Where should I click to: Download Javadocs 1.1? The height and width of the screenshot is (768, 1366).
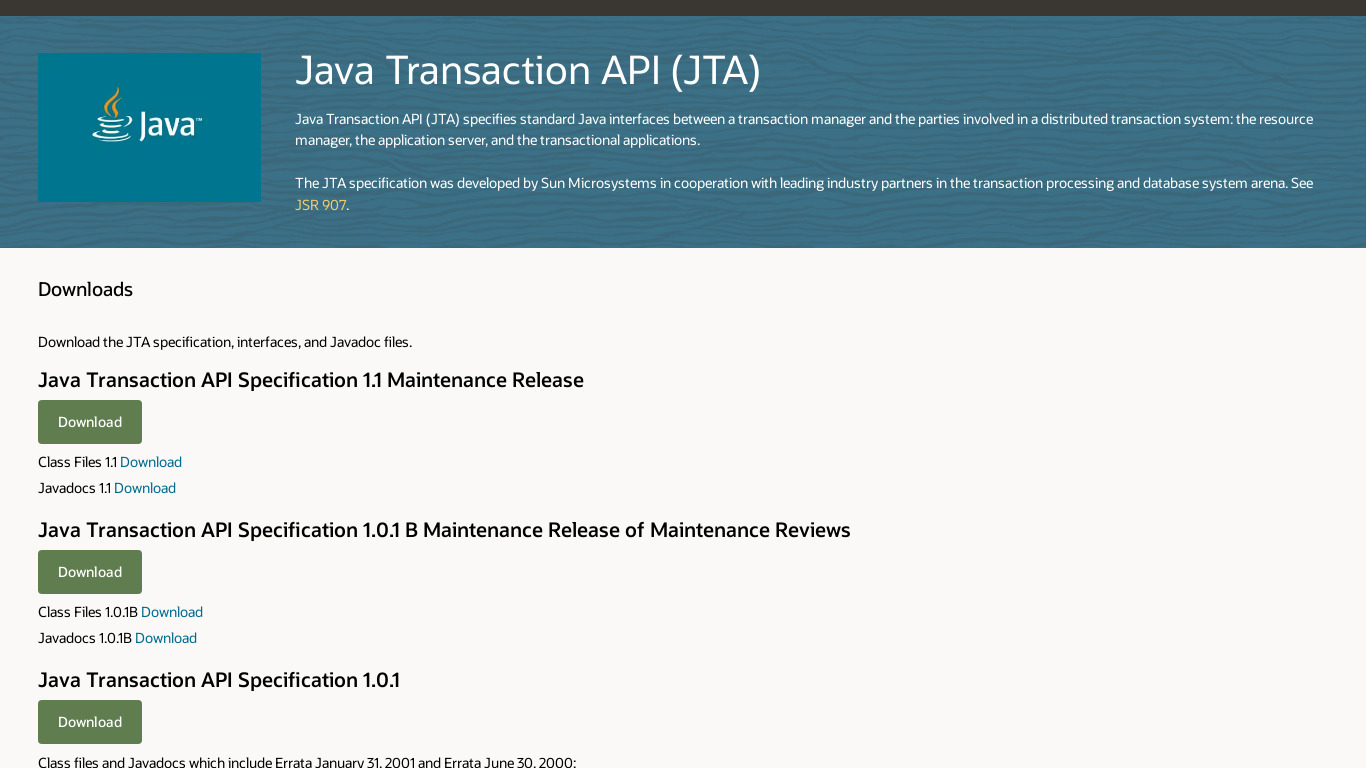coord(145,488)
